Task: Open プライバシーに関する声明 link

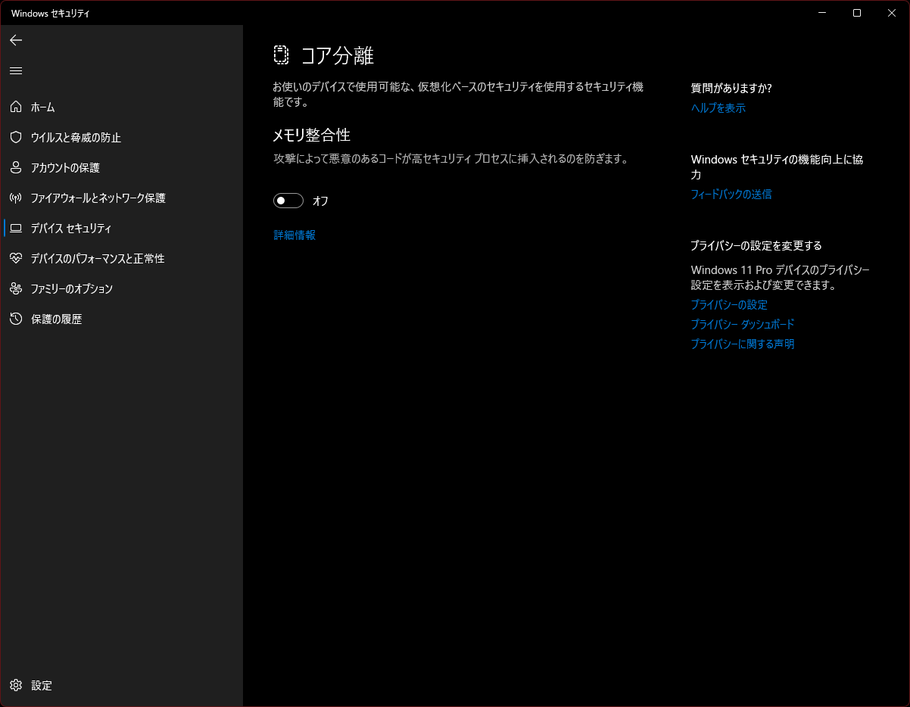Action: click(742, 344)
